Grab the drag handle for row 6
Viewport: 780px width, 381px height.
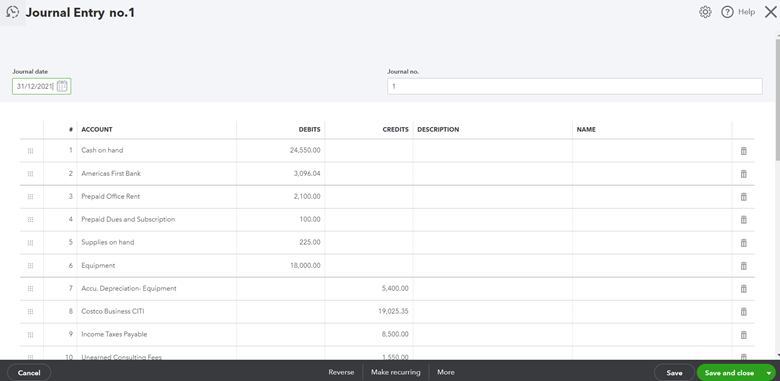[x=30, y=266]
